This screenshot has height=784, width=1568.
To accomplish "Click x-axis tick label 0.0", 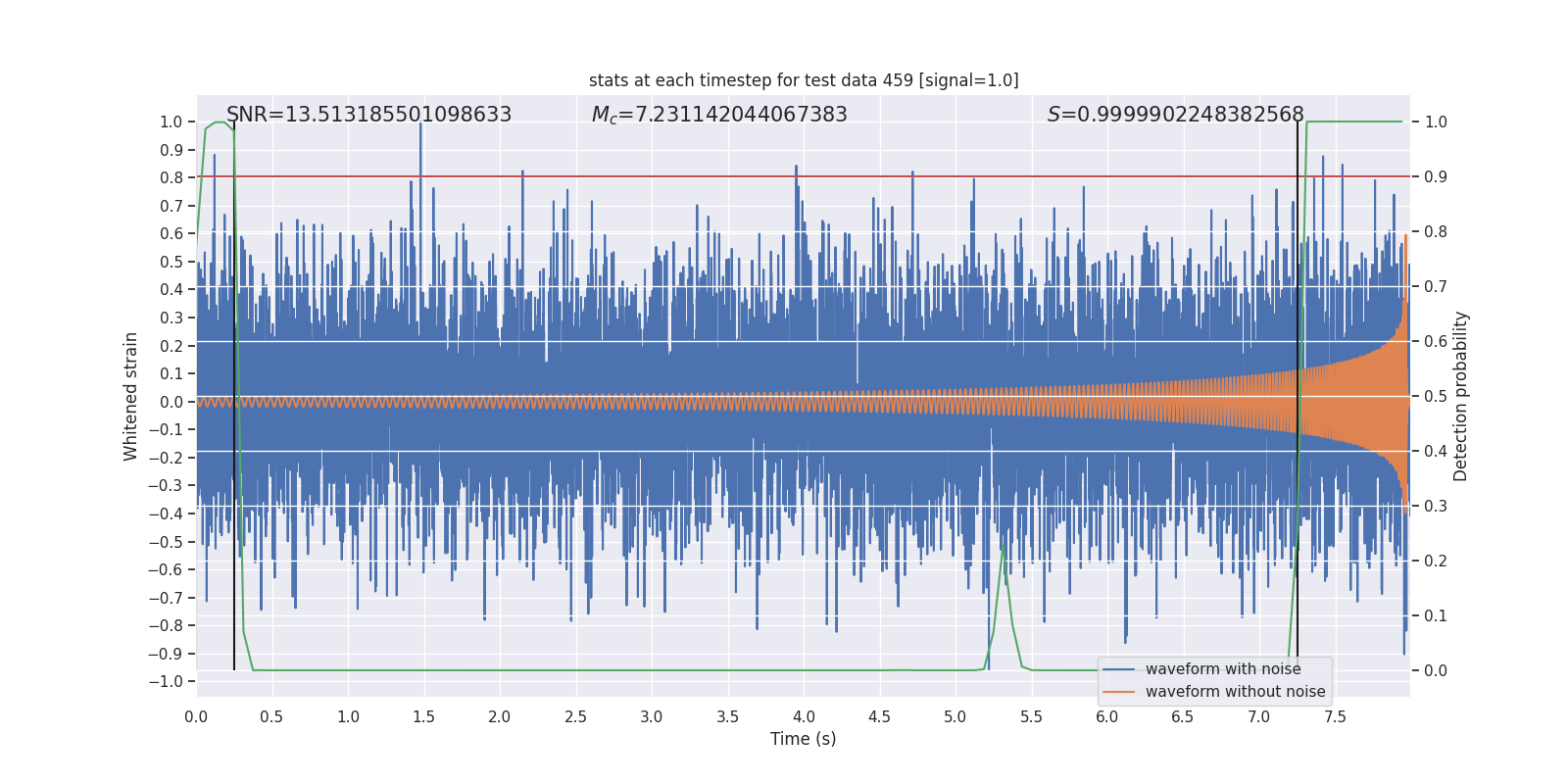I will [196, 716].
